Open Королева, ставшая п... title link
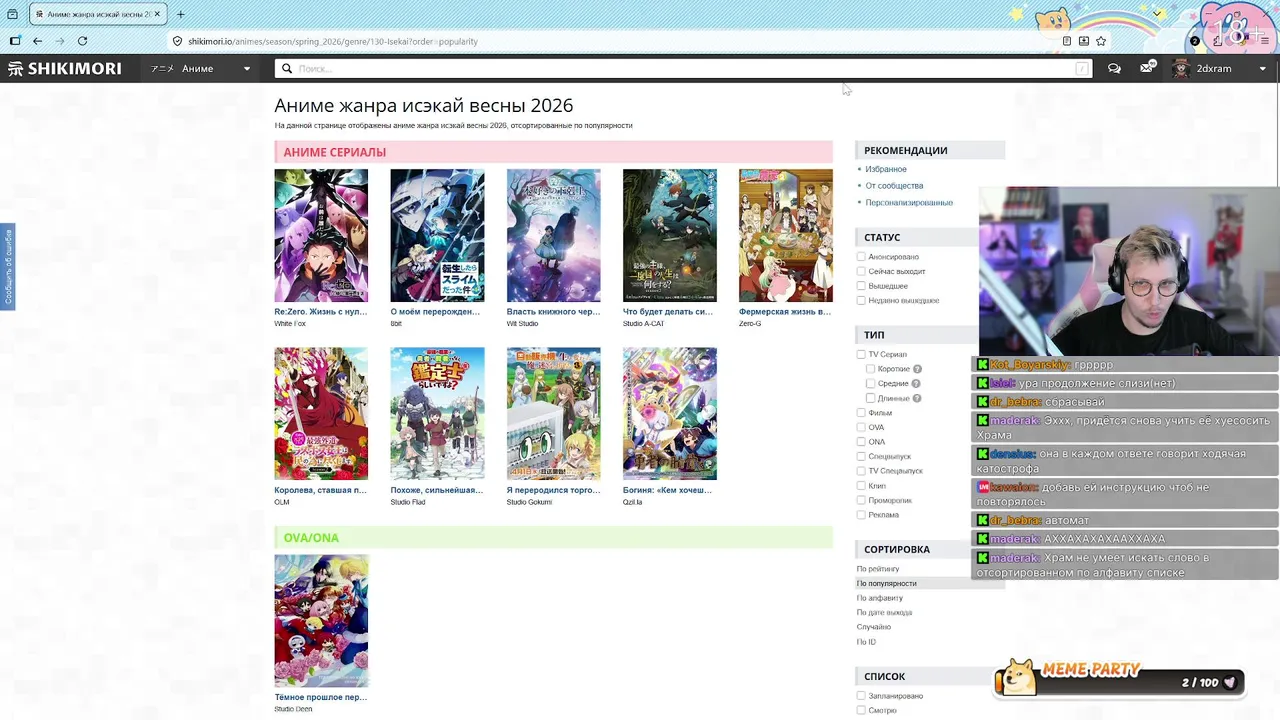This screenshot has height=720, width=1280. (321, 490)
